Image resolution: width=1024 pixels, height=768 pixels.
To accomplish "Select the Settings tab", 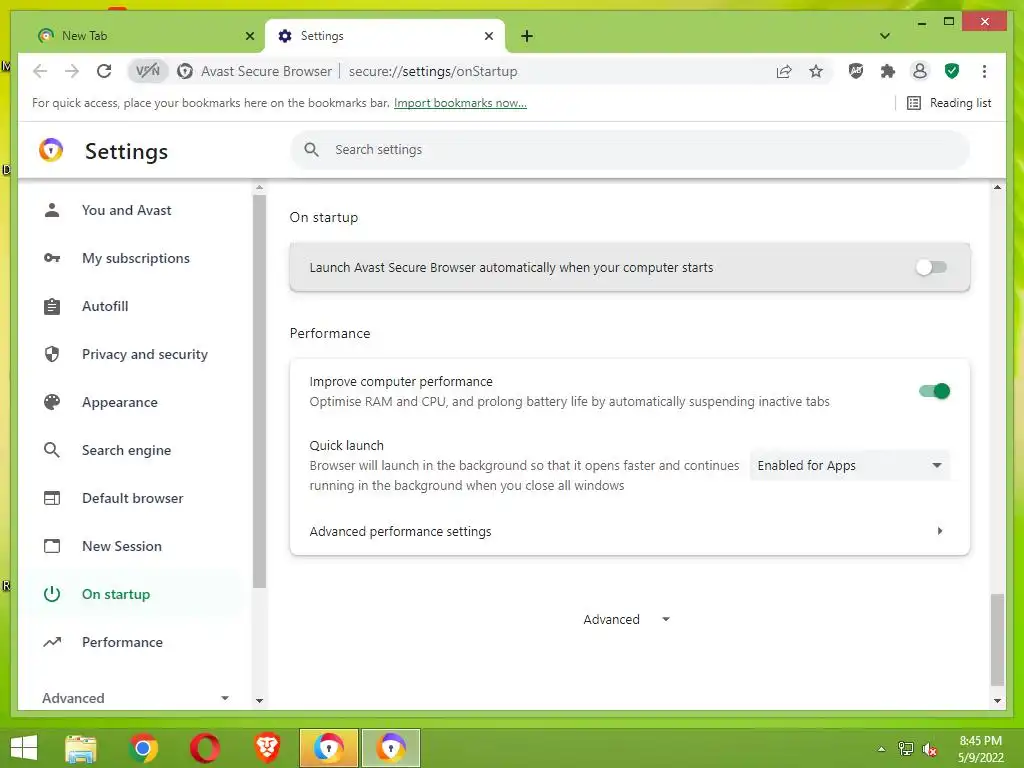I will pos(385,36).
